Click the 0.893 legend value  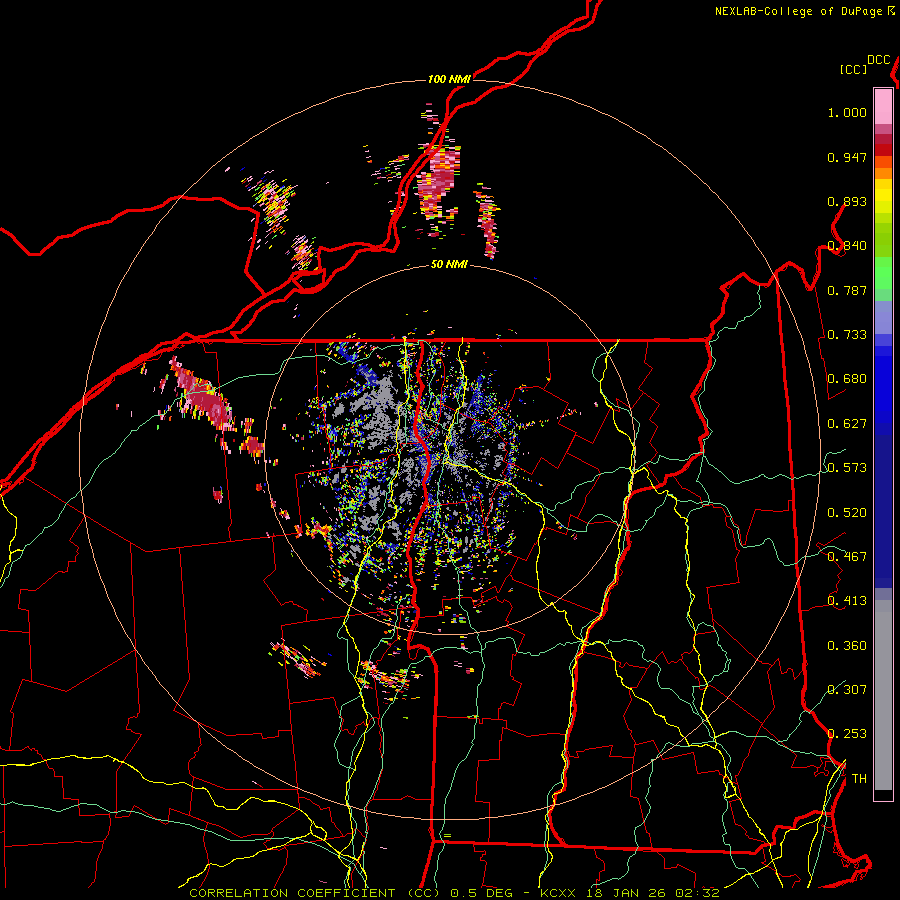pos(847,201)
